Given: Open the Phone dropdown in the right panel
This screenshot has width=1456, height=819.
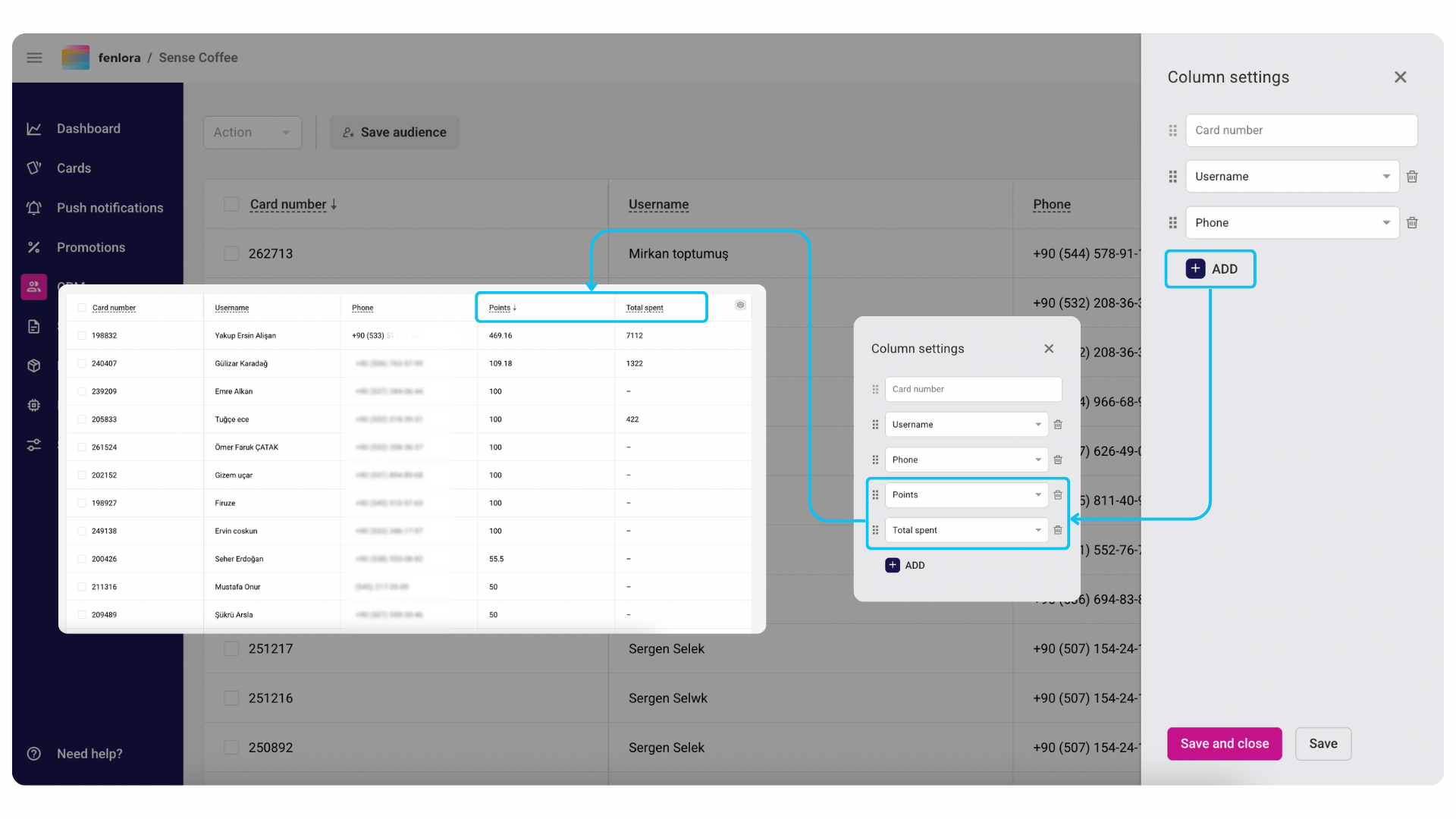Looking at the screenshot, I should point(1292,223).
